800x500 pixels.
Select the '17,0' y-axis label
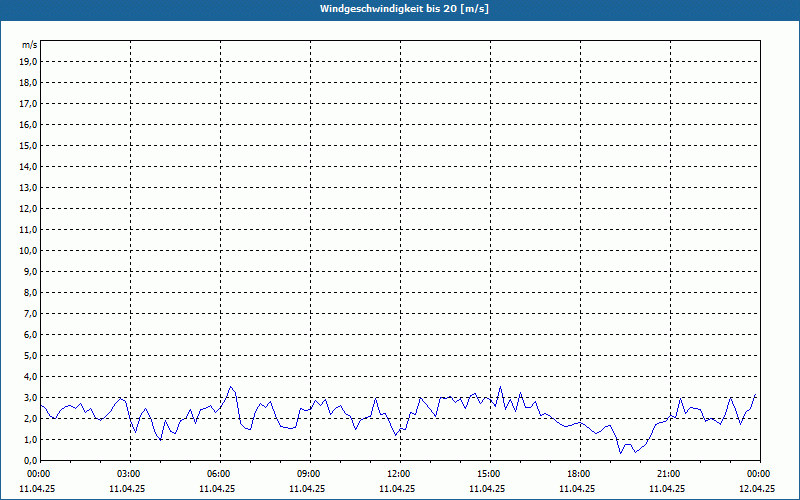pos(28,104)
